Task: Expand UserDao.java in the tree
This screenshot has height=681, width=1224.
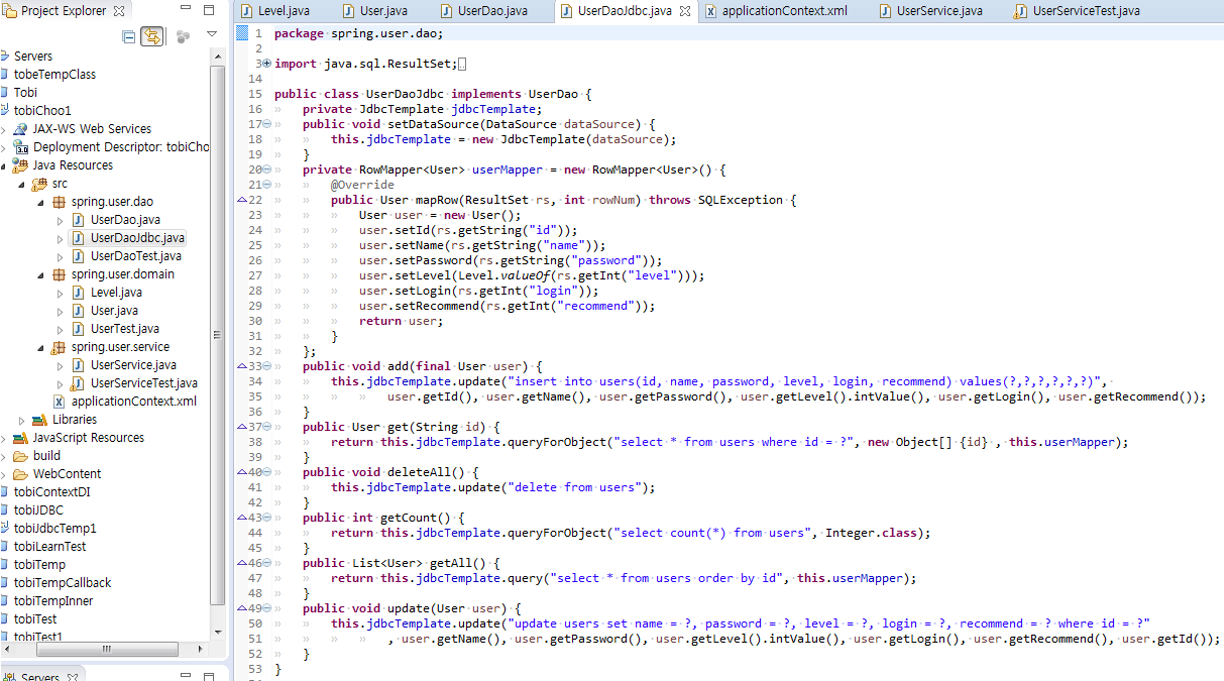Action: (60, 220)
